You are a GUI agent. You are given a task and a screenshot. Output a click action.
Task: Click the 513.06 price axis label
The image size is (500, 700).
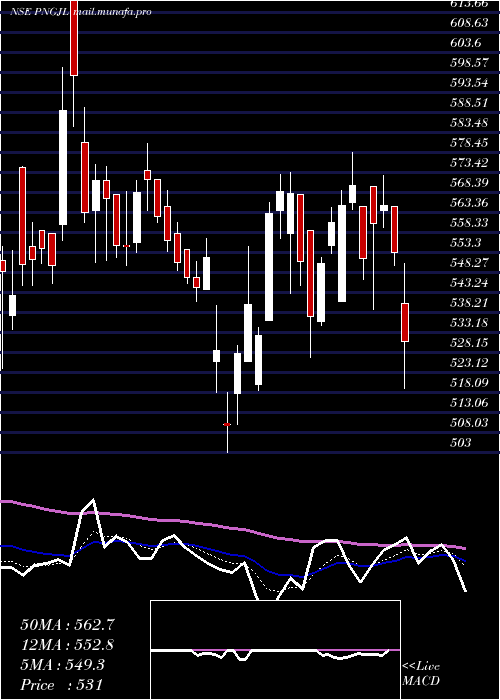coord(469,403)
